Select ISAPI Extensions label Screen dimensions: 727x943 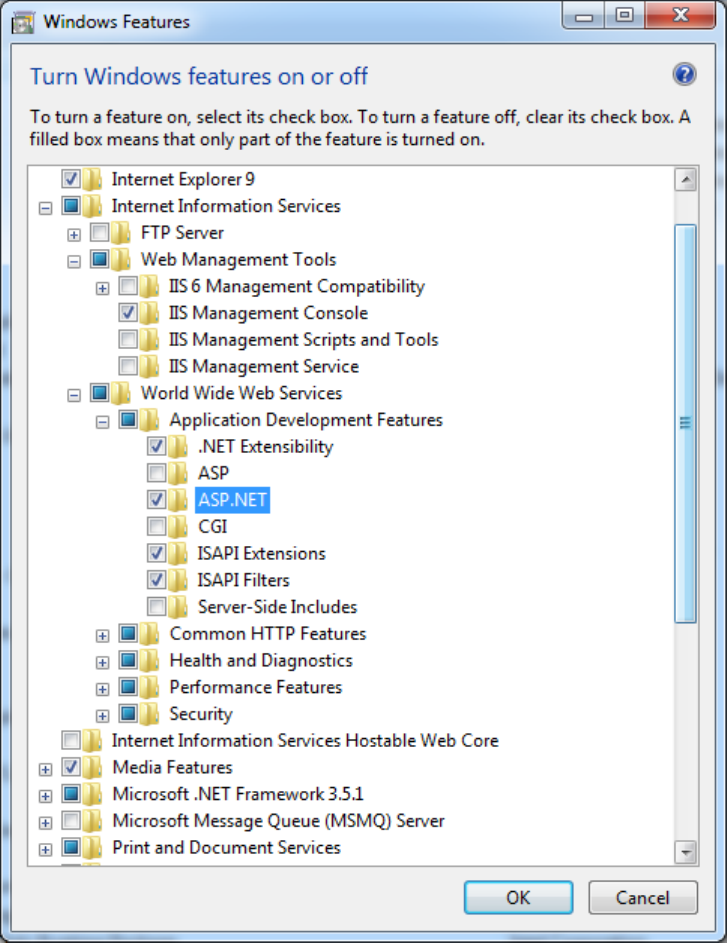click(262, 553)
